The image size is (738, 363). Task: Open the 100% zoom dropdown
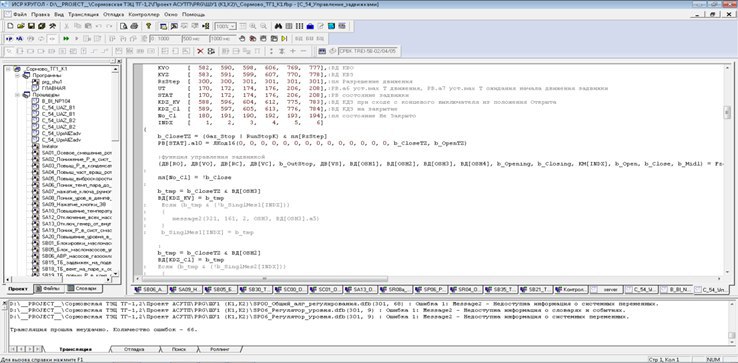pyautogui.click(x=225, y=26)
